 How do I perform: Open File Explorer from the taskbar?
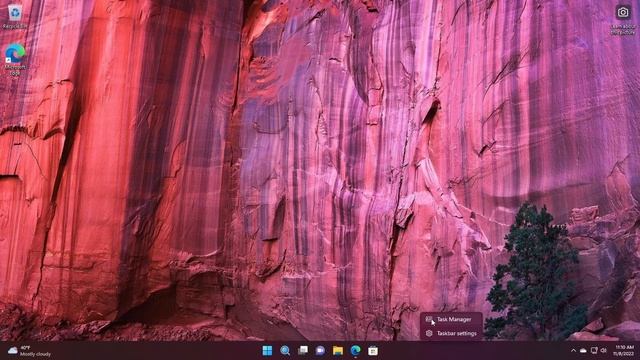point(338,351)
